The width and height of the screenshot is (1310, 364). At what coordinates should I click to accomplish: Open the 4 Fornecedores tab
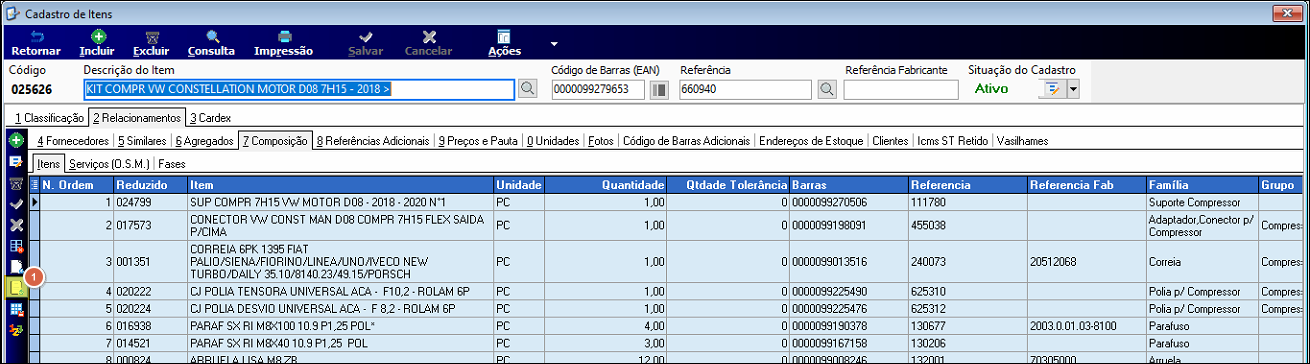point(72,141)
